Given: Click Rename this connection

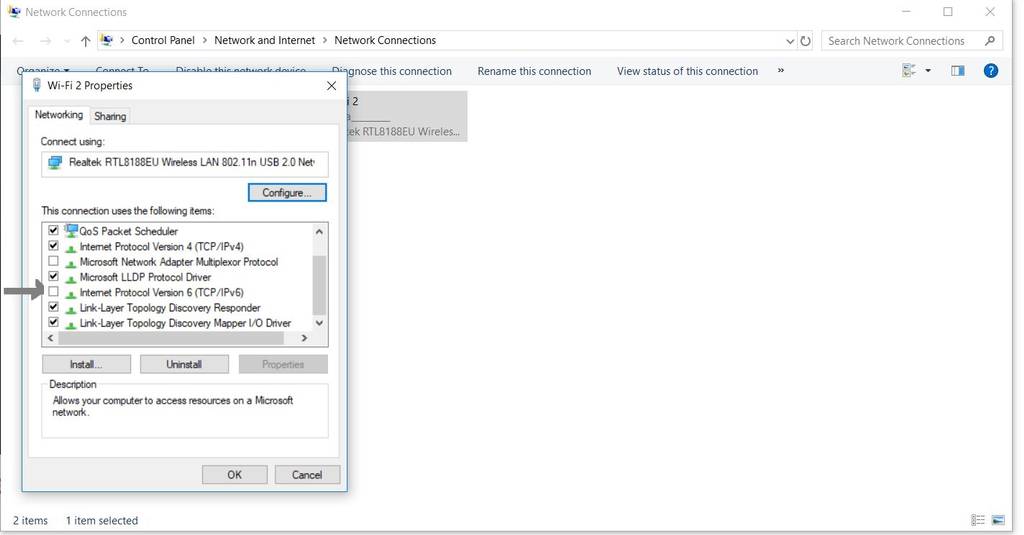Looking at the screenshot, I should pos(534,71).
